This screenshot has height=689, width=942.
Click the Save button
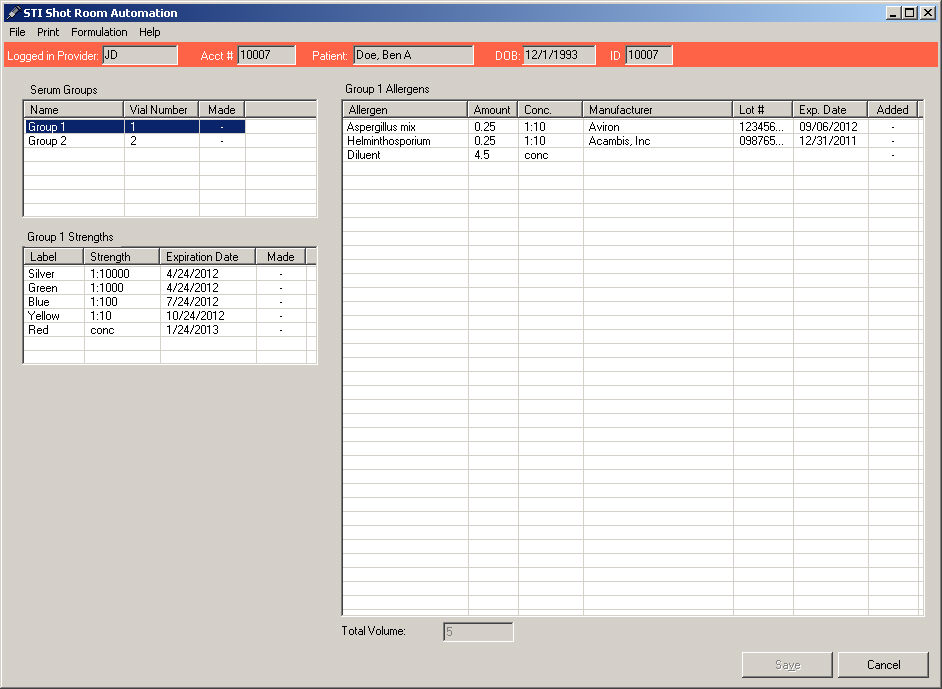tap(787, 665)
